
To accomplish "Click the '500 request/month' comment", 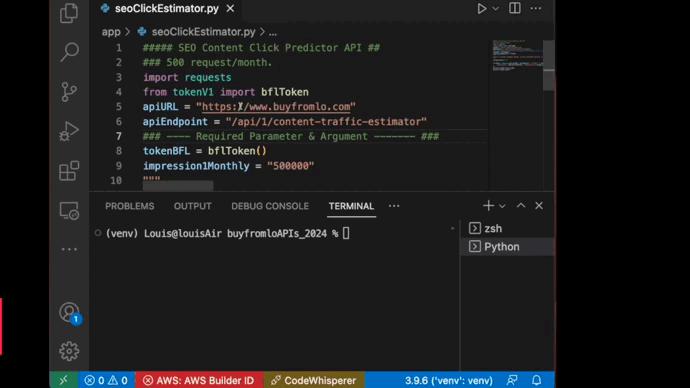I will pos(207,62).
